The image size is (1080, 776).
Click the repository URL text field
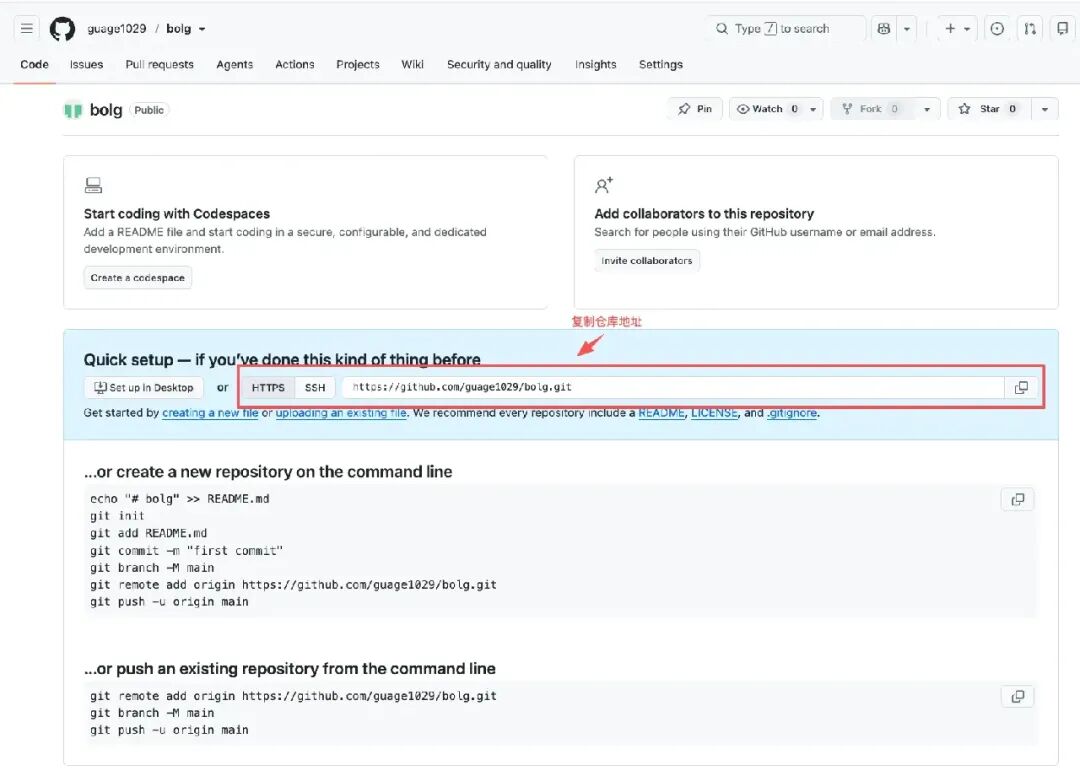[x=673, y=387]
